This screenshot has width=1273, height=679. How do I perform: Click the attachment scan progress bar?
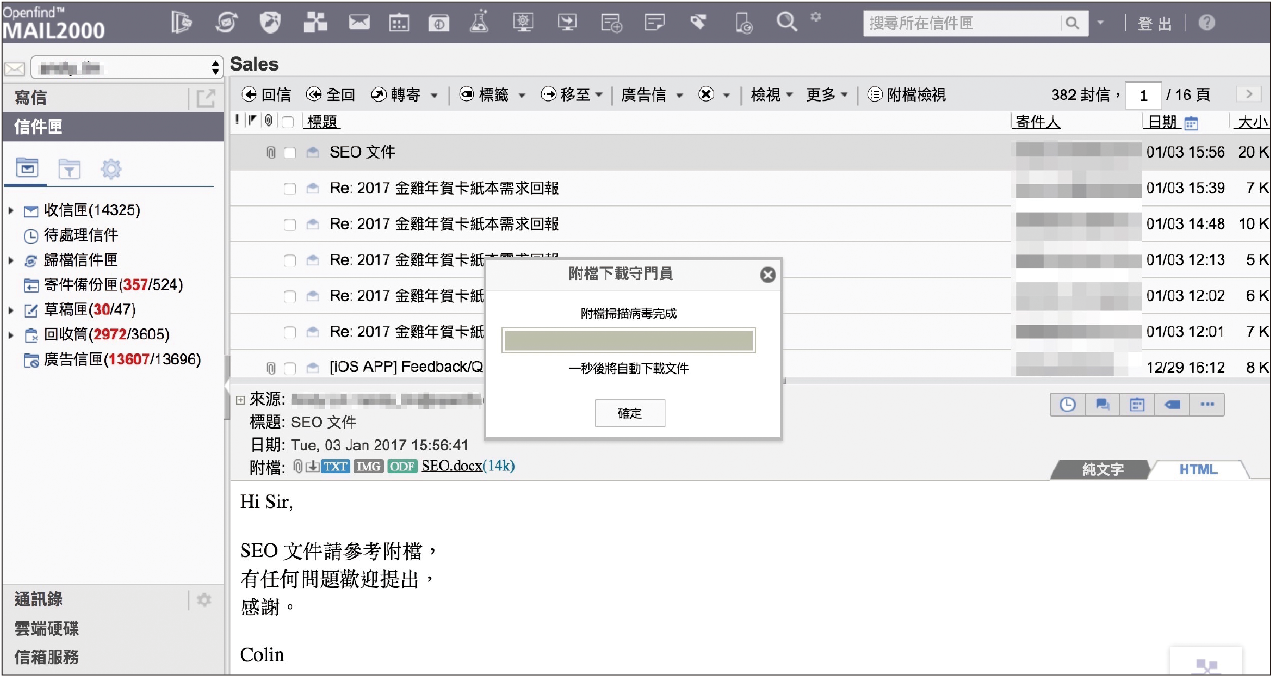[x=629, y=341]
